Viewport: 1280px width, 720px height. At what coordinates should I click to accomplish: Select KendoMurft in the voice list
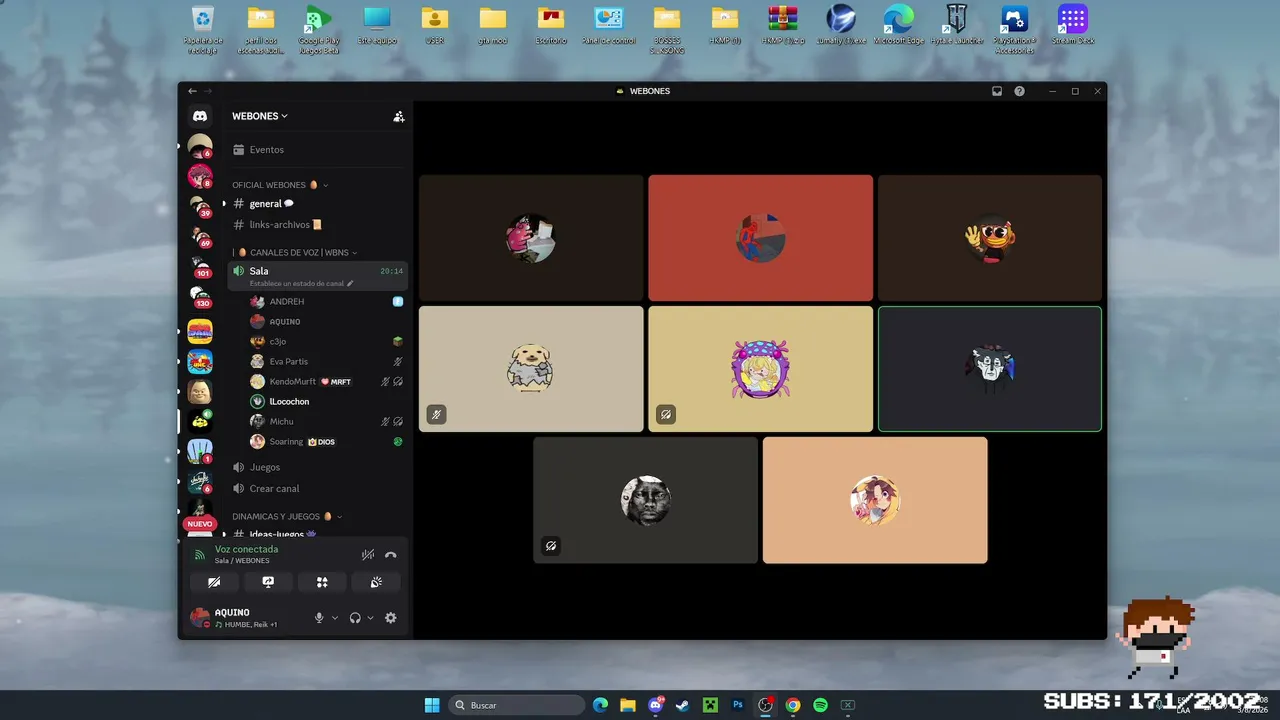(x=326, y=381)
